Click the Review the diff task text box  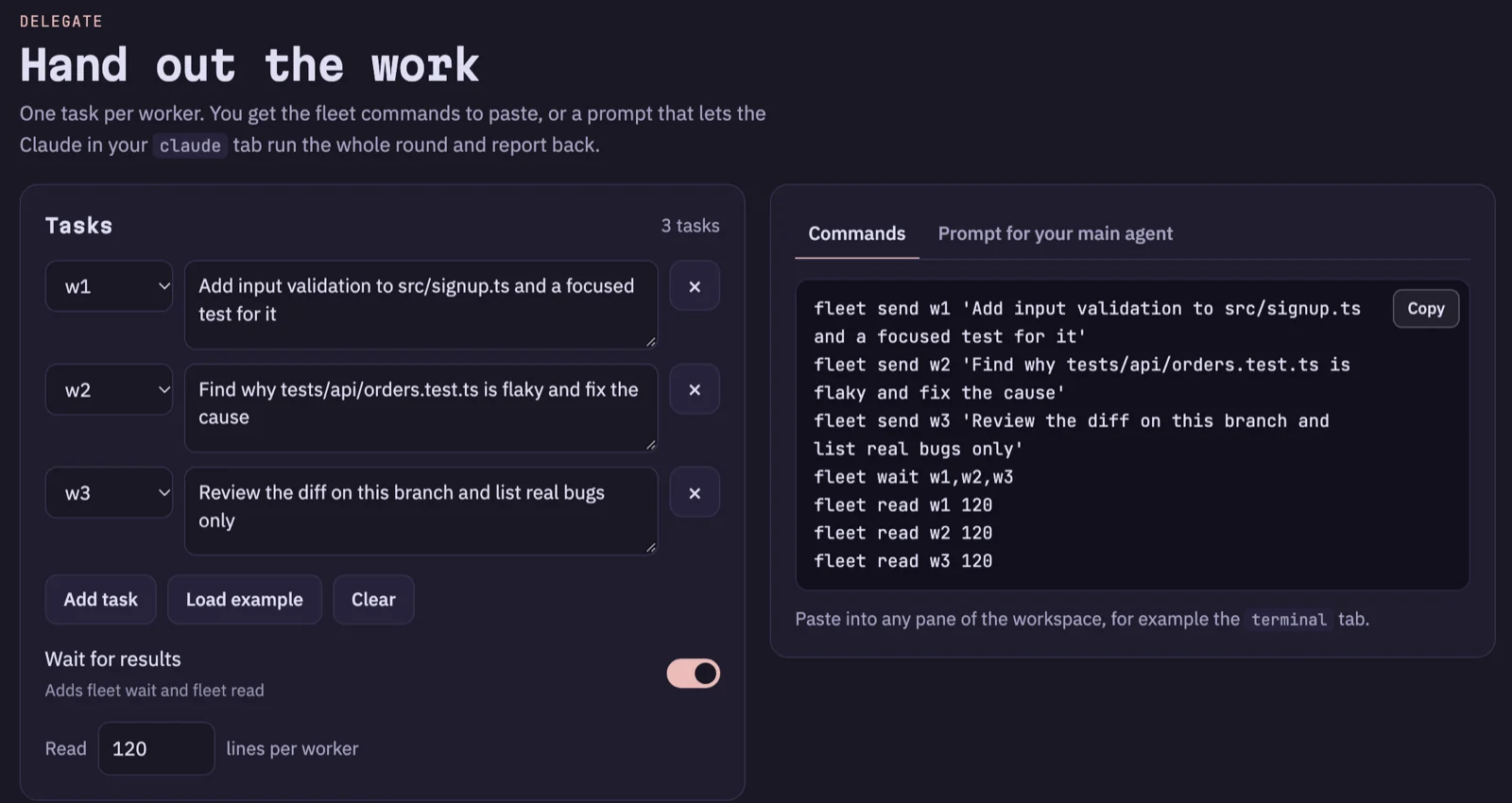(x=421, y=511)
